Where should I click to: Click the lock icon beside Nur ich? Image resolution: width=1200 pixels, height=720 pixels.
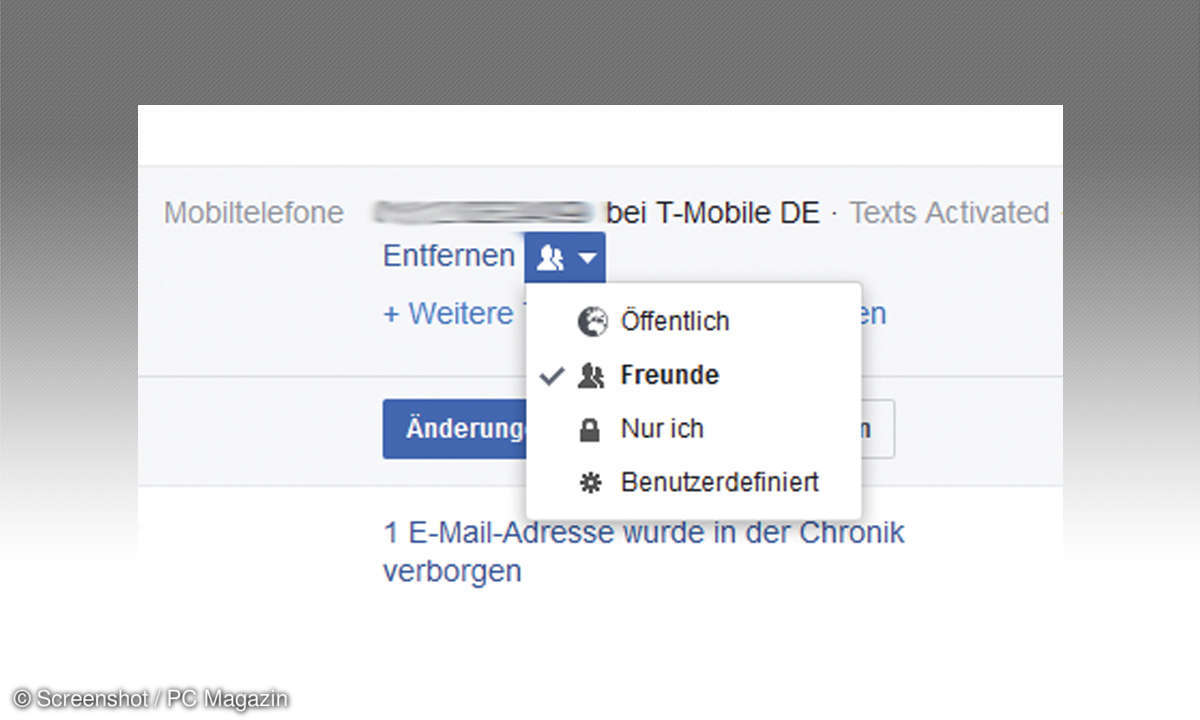coord(591,430)
